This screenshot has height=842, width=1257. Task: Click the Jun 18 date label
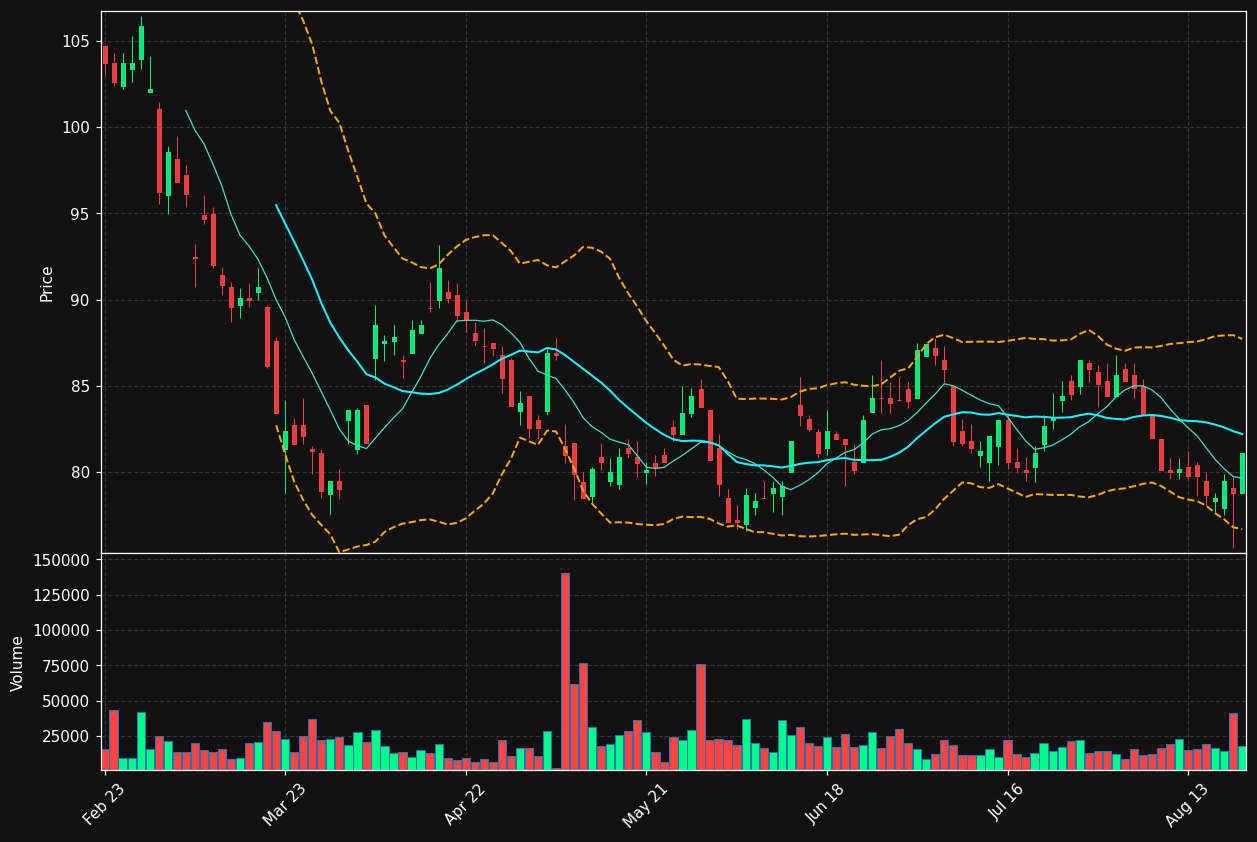827,804
